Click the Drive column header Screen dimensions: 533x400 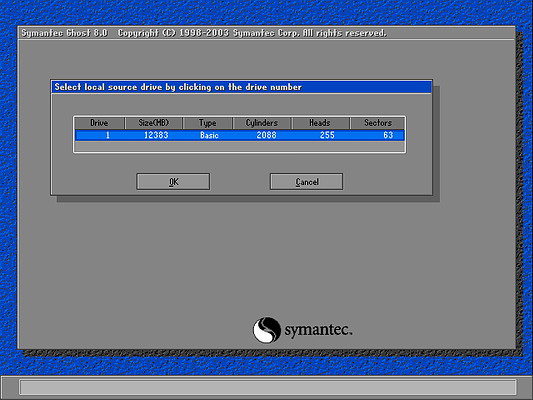[99, 123]
